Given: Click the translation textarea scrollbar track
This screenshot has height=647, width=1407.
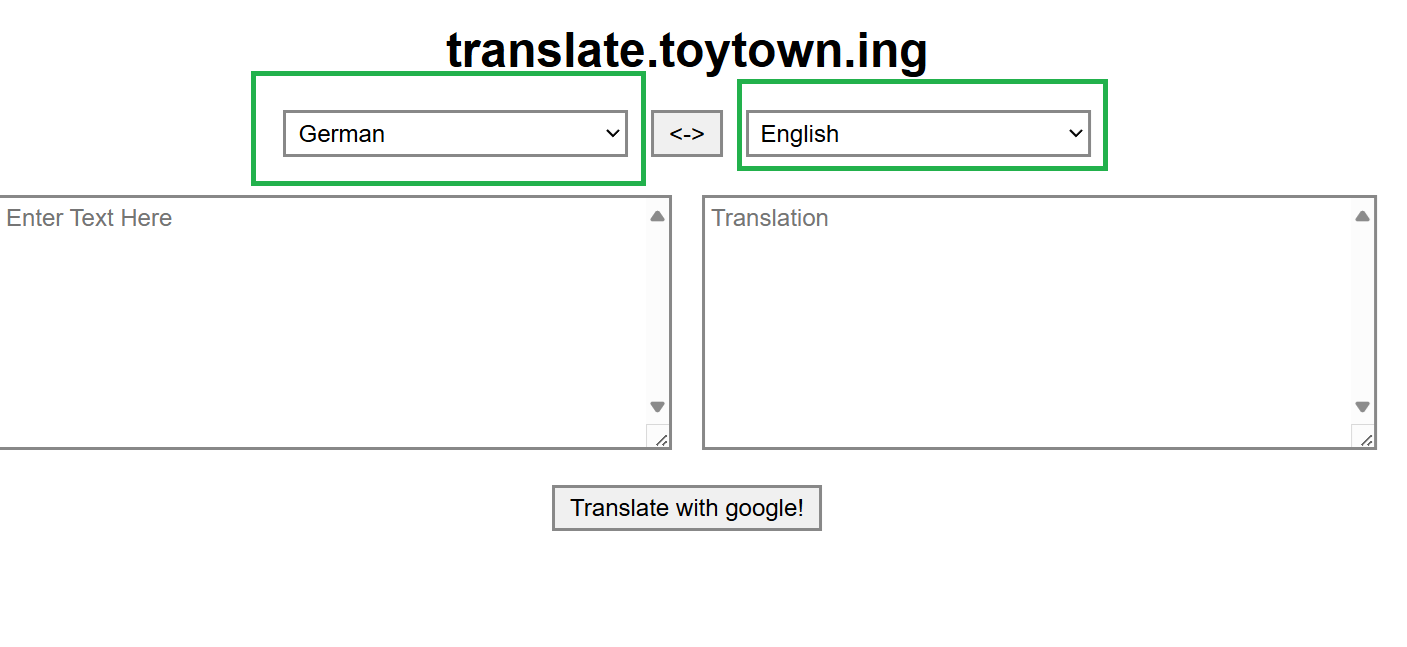Looking at the screenshot, I should point(1362,310).
